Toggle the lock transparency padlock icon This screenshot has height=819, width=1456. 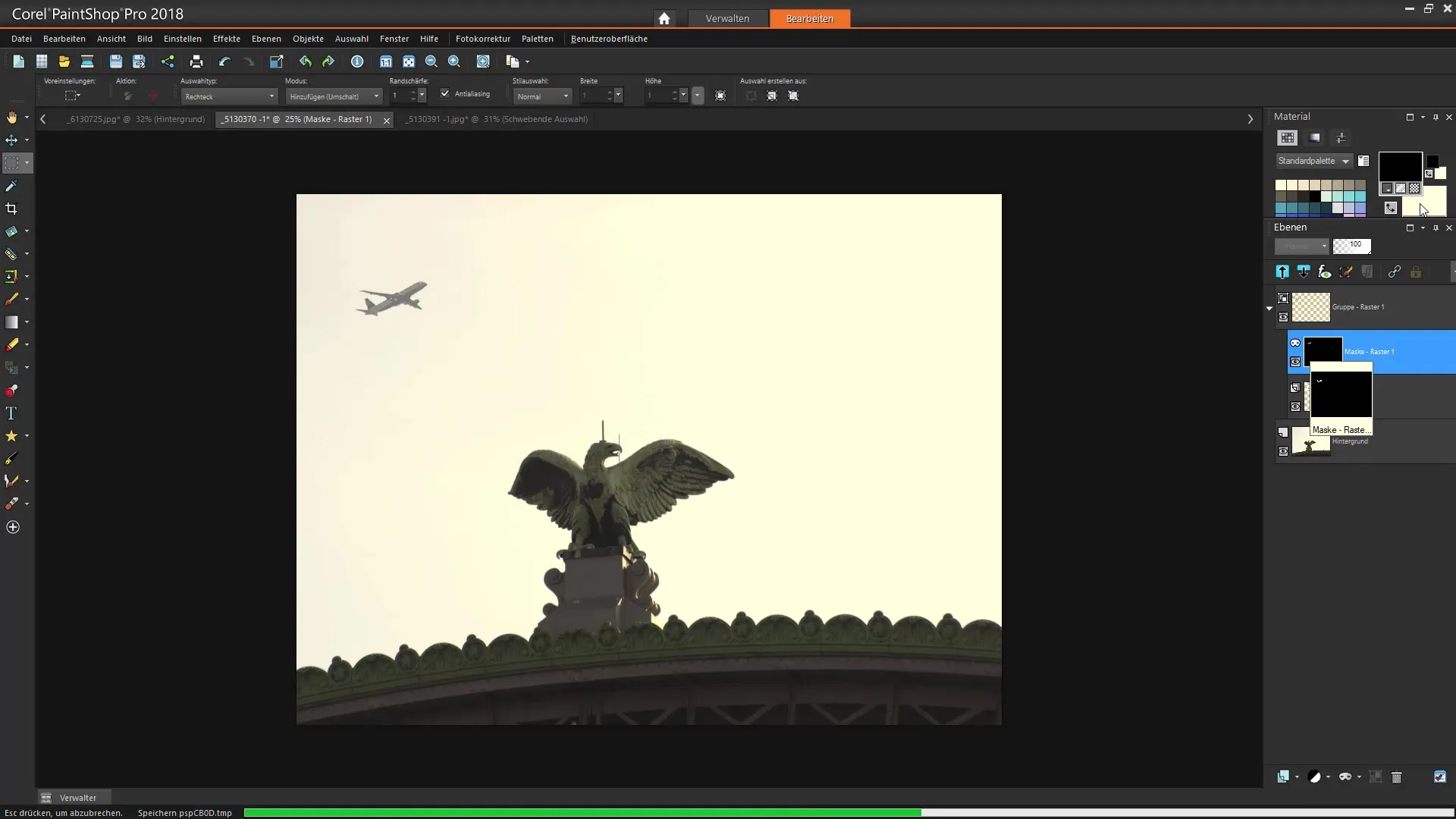coord(1416,271)
